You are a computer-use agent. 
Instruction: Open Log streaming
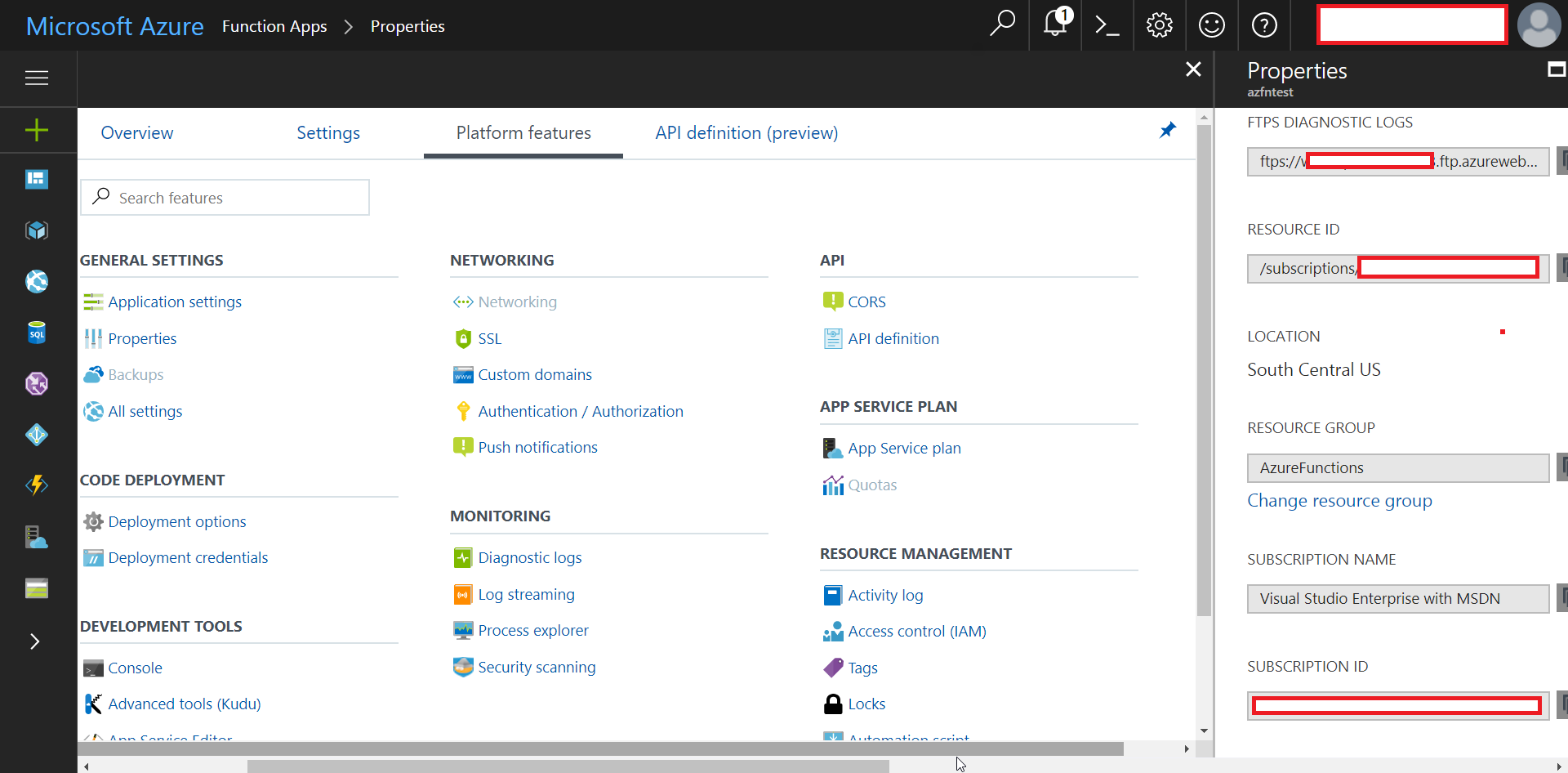pyautogui.click(x=526, y=594)
